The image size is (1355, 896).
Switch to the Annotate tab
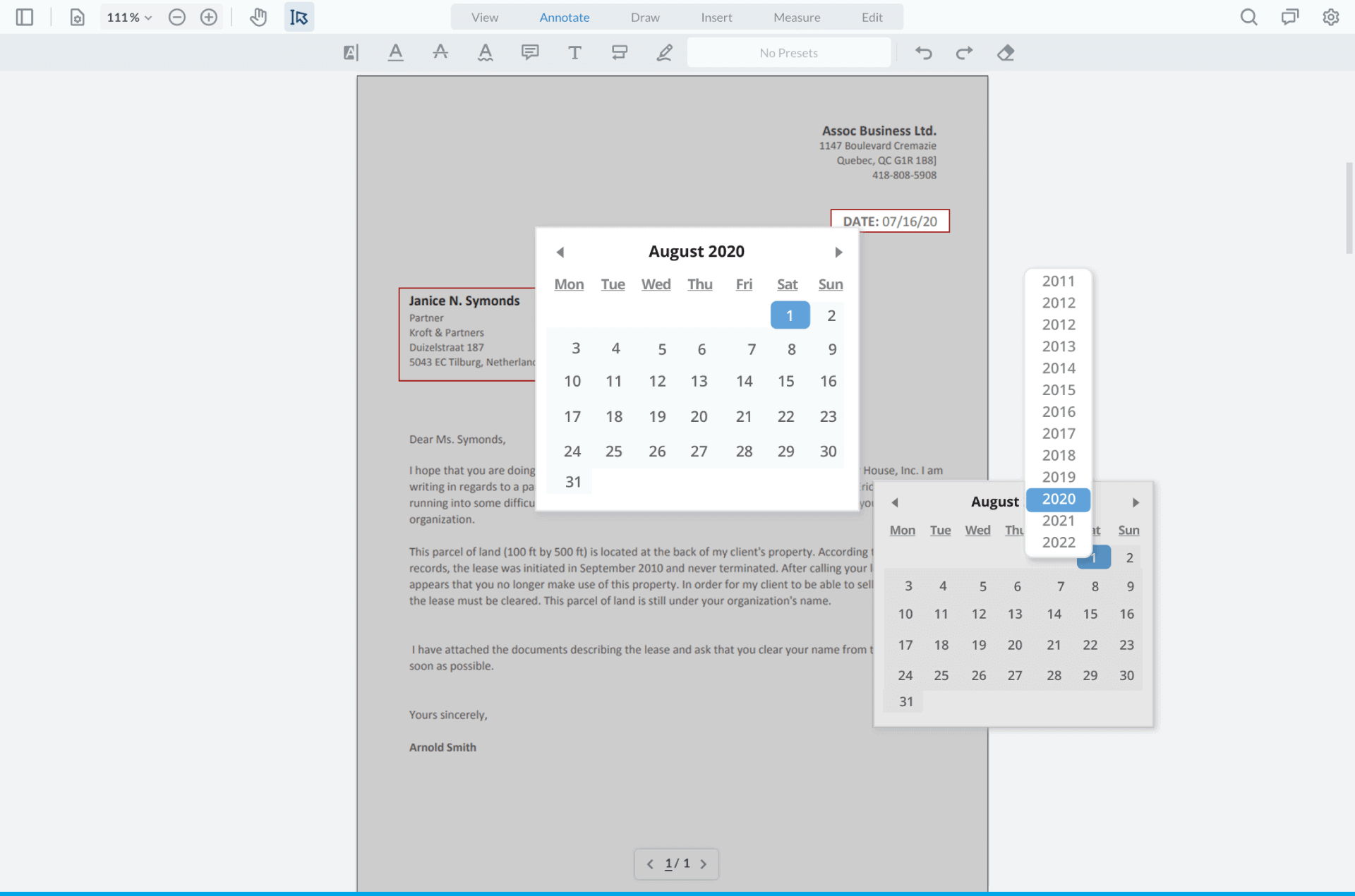click(565, 17)
